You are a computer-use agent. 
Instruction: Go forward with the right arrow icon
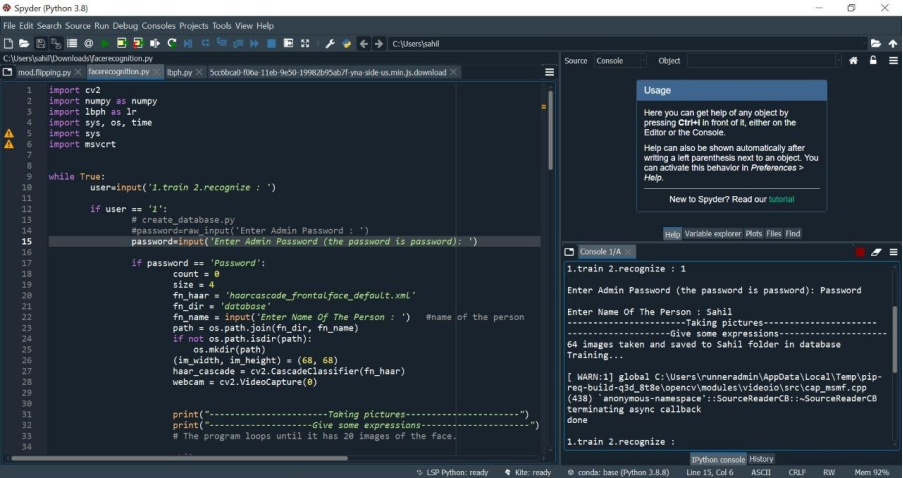tap(378, 43)
